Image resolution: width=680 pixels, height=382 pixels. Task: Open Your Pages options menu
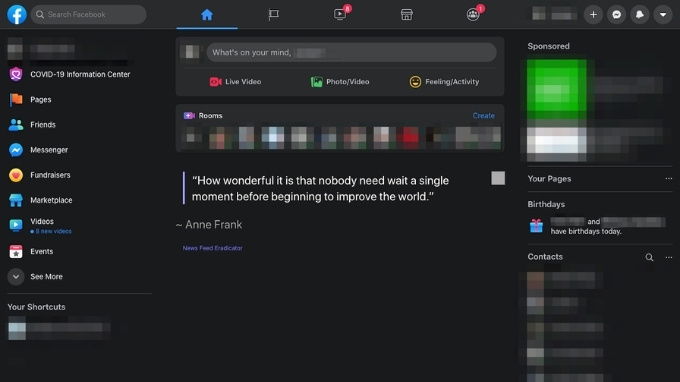click(x=668, y=179)
